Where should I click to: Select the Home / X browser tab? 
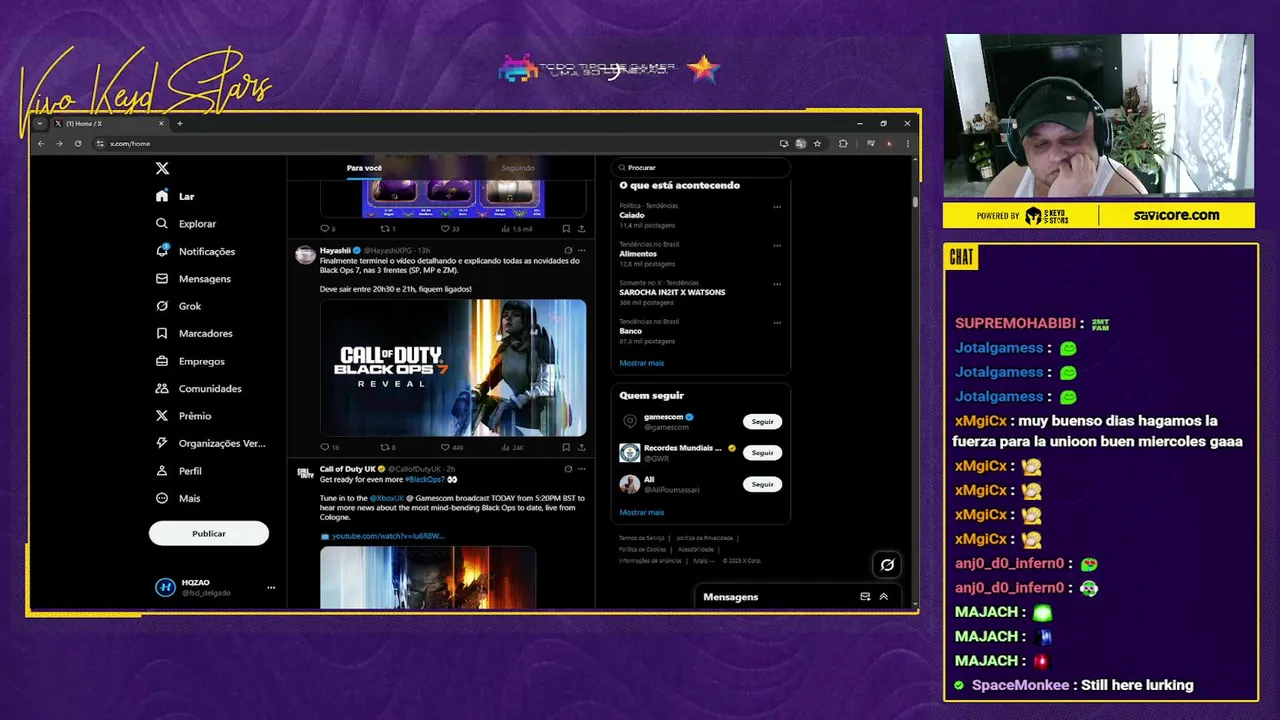[x=108, y=124]
